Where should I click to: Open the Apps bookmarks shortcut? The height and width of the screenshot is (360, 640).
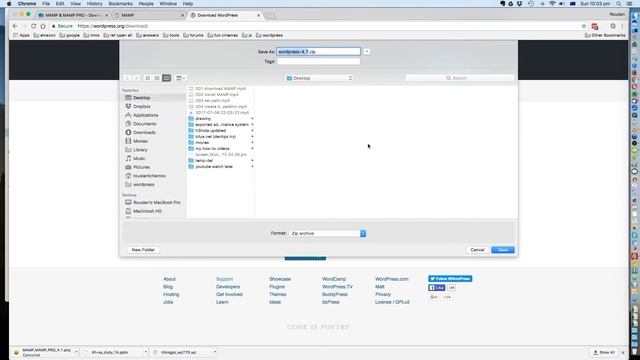pyautogui.click(x=22, y=36)
